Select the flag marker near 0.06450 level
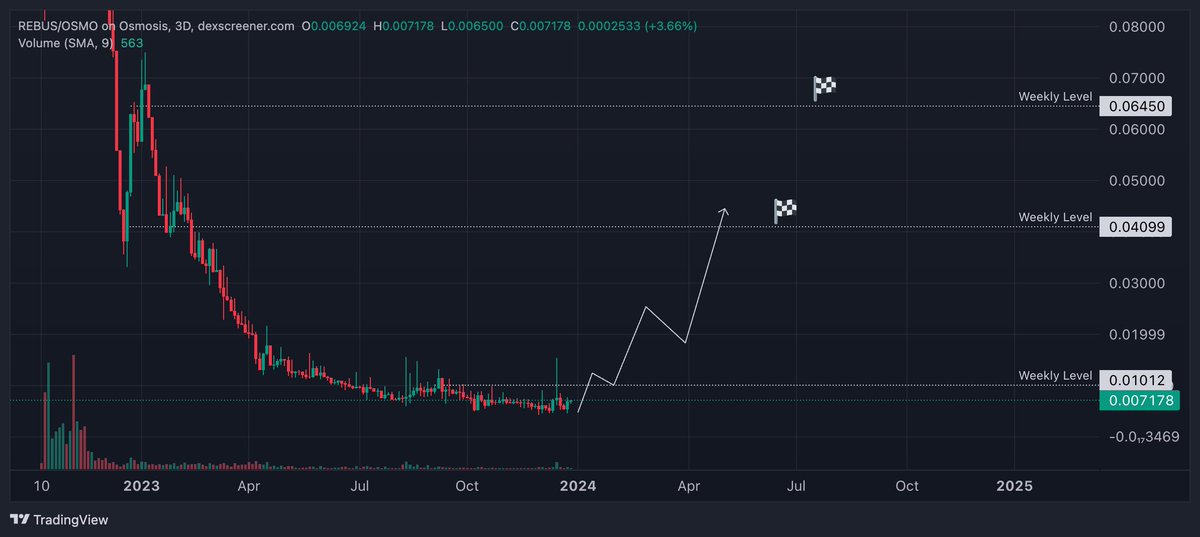The image size is (1200, 537). [x=824, y=88]
